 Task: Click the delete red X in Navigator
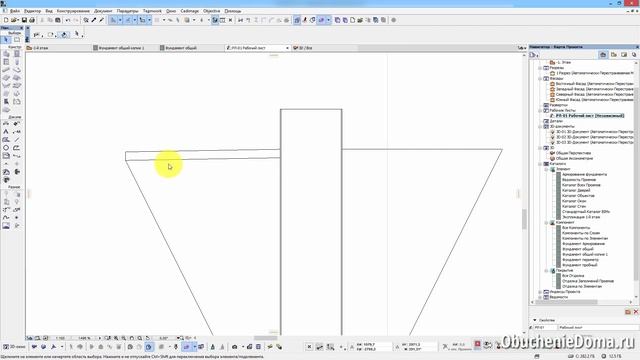pyautogui.click(x=636, y=312)
